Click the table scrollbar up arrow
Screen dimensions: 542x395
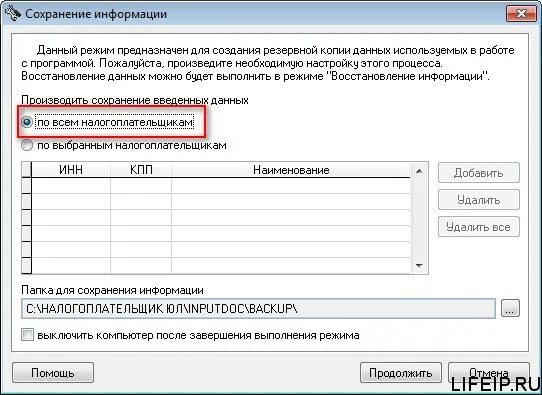coord(419,171)
